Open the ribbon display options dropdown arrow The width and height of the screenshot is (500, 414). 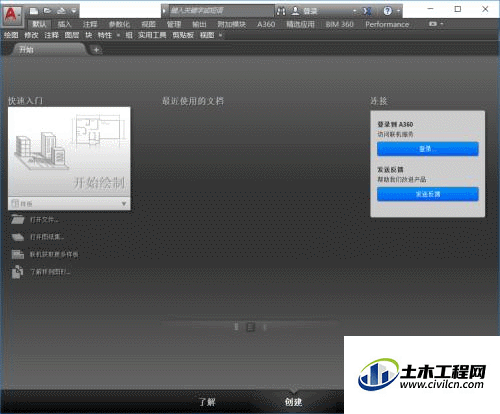(442, 24)
